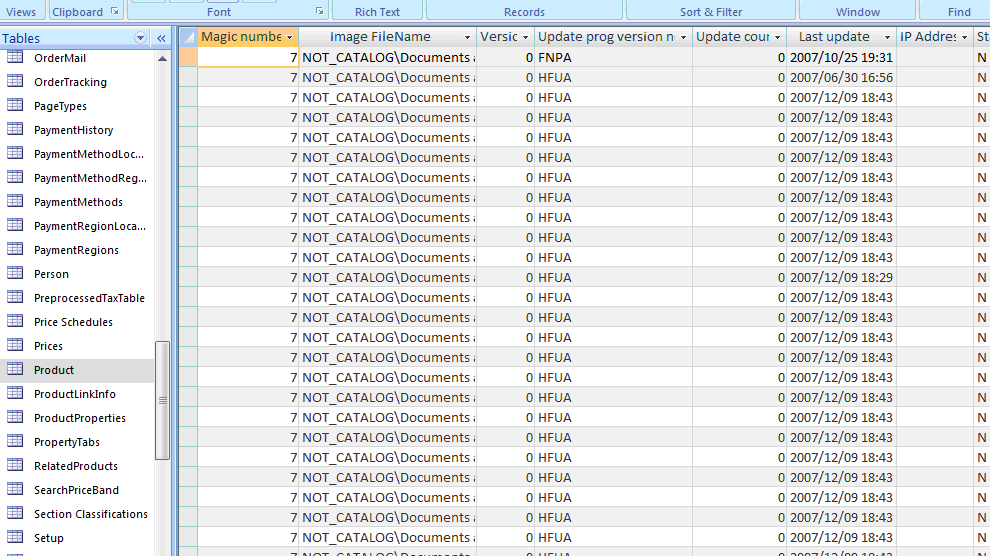Click the FNPA cell in the first row
The image size is (990, 556).
[555, 57]
